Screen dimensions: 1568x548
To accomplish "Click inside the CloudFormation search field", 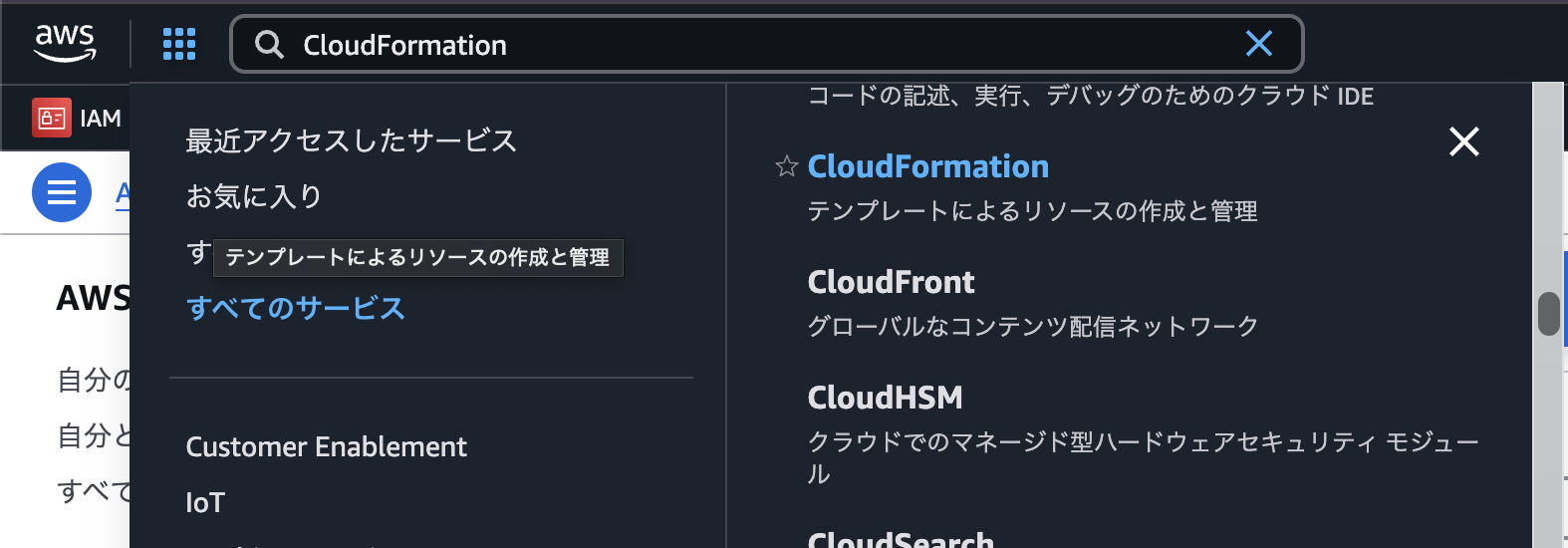I will 757,45.
